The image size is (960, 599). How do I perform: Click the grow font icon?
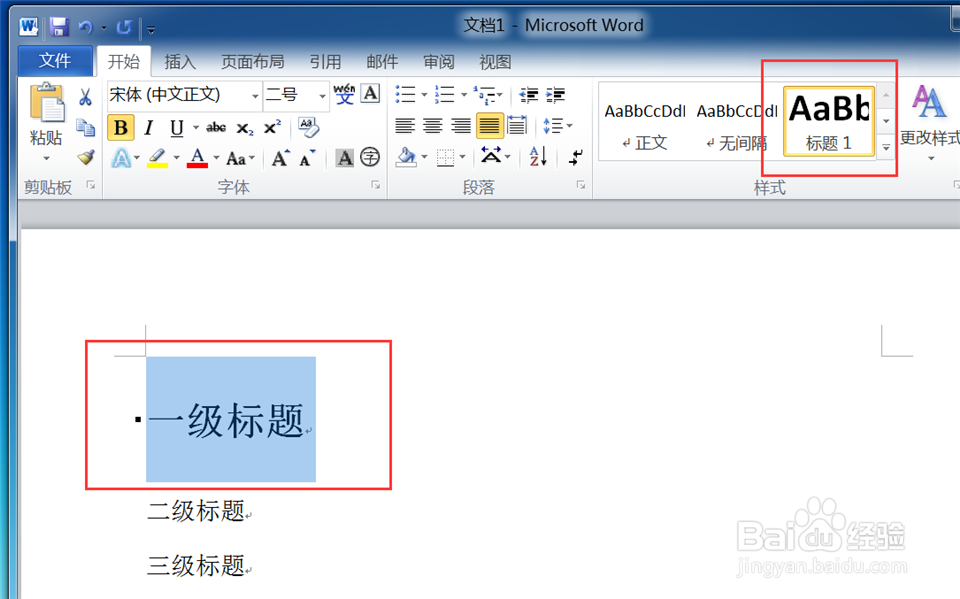[281, 158]
